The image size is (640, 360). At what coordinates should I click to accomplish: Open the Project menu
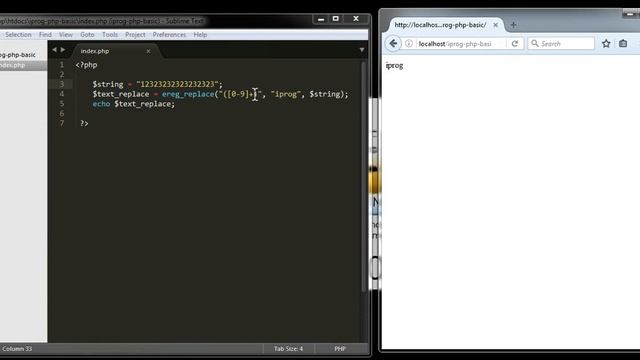tap(135, 35)
